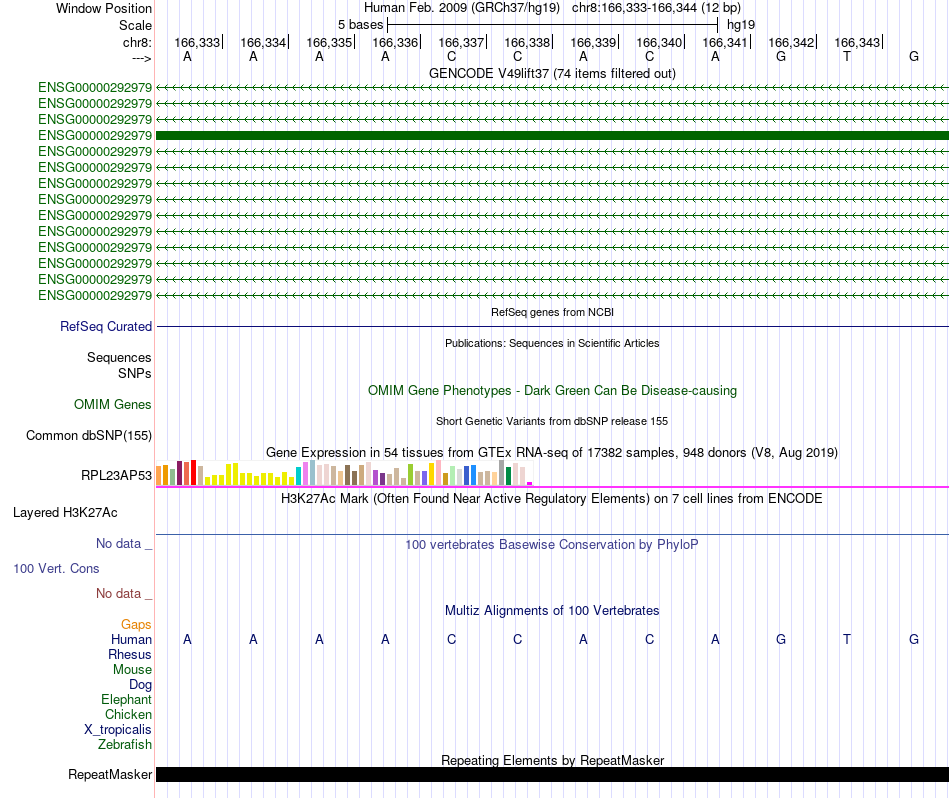This screenshot has width=950, height=798.
Task: Click the Common dbSNP(155) label
Action: coord(89,436)
